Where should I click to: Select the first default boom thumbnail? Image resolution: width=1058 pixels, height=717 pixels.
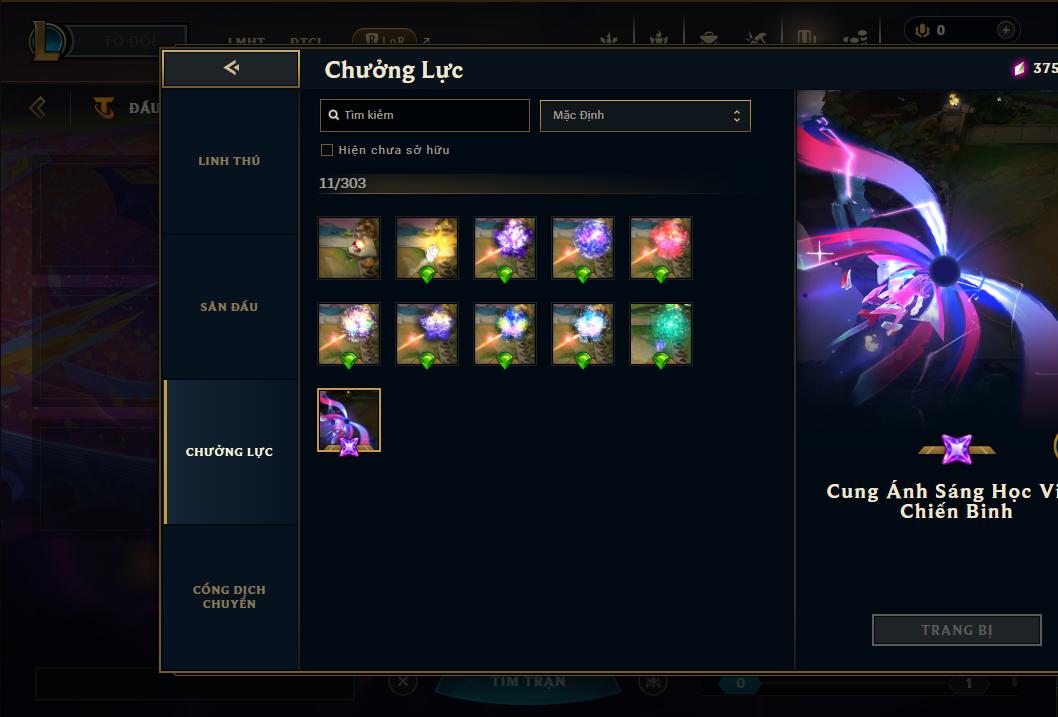pos(349,248)
